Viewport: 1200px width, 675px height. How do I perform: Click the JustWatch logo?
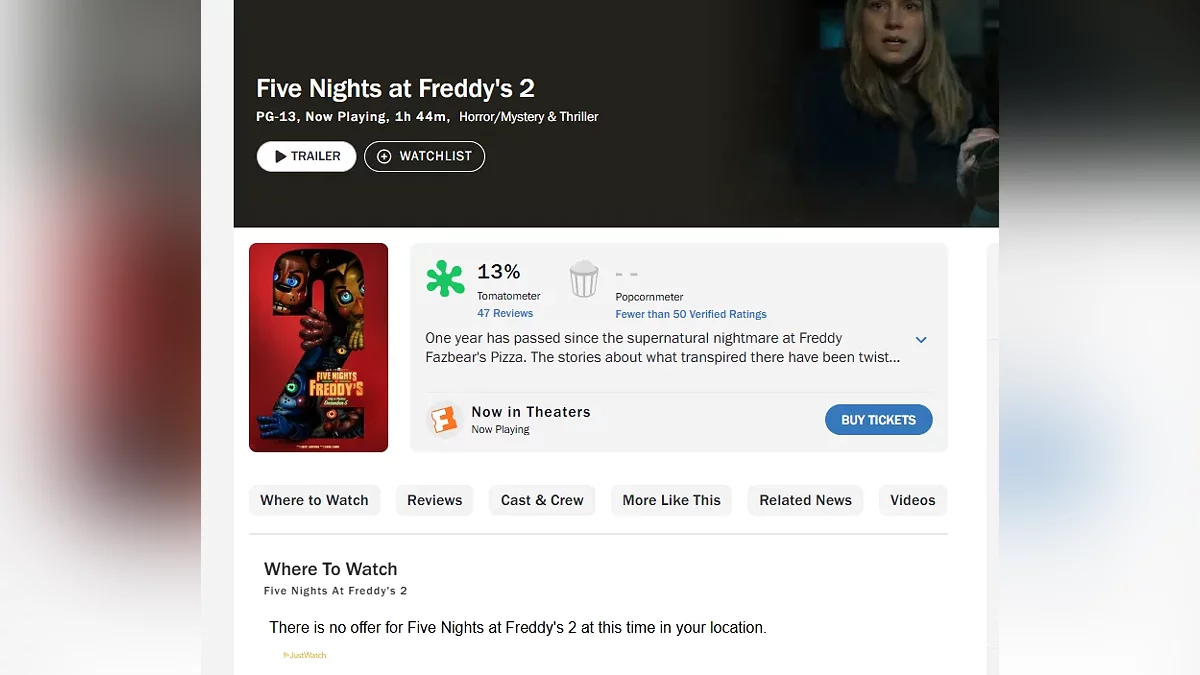point(305,655)
